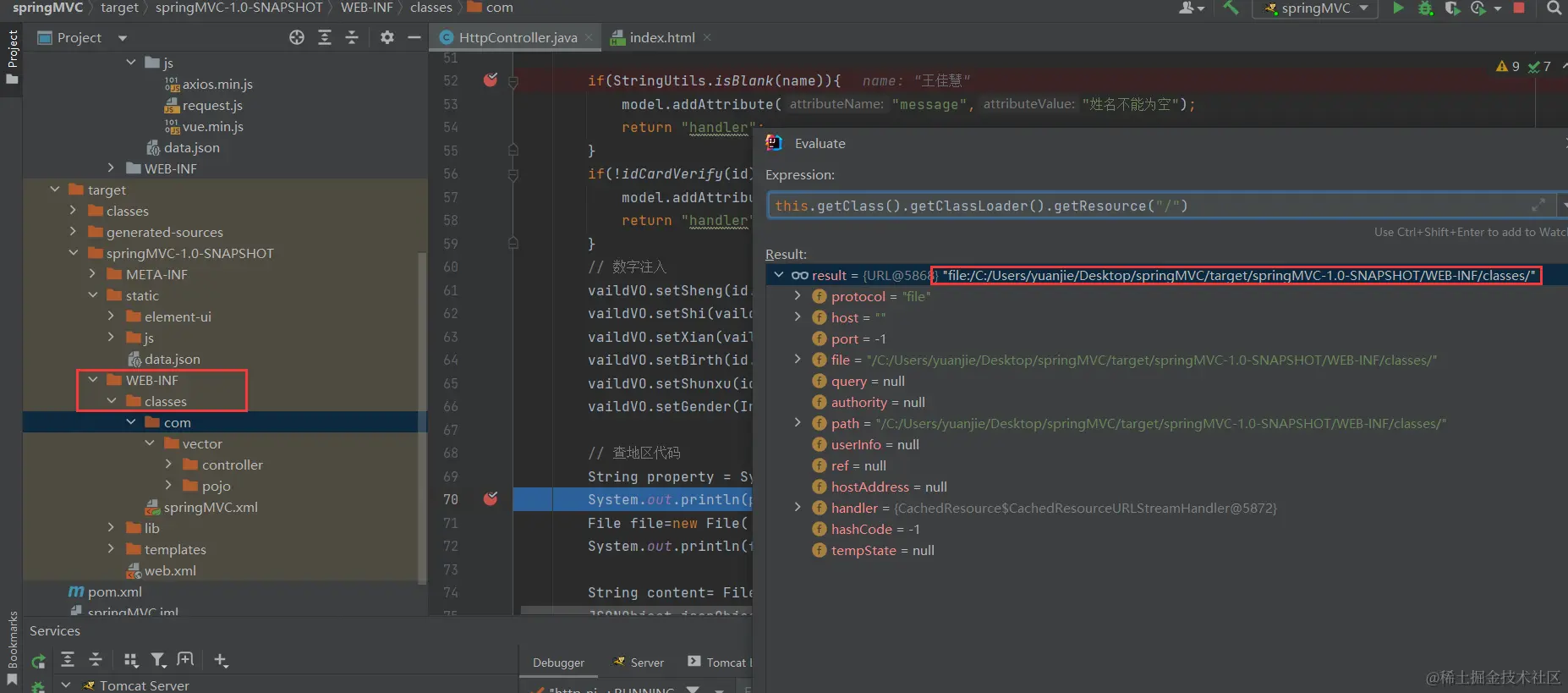Open warnings count indicator 9
The height and width of the screenshot is (693, 1568).
pos(1508,66)
